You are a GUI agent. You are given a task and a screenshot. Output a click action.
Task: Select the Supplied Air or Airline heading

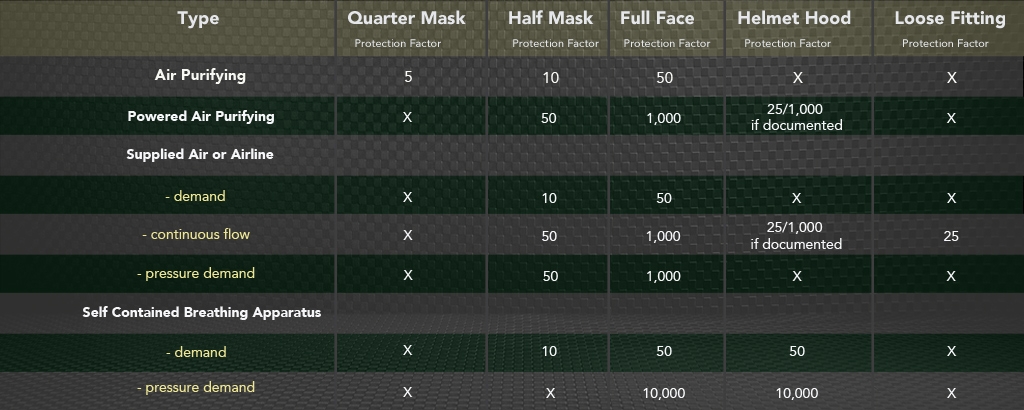[x=200, y=155]
